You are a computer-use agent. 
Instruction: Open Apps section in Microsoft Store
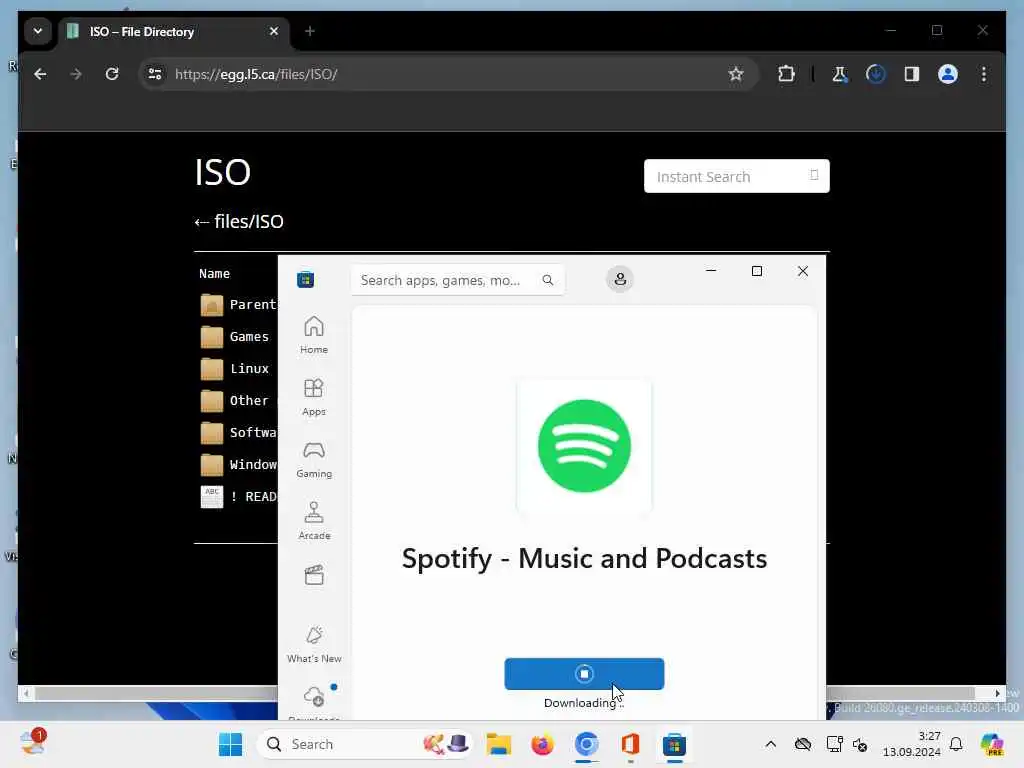pyautogui.click(x=314, y=396)
